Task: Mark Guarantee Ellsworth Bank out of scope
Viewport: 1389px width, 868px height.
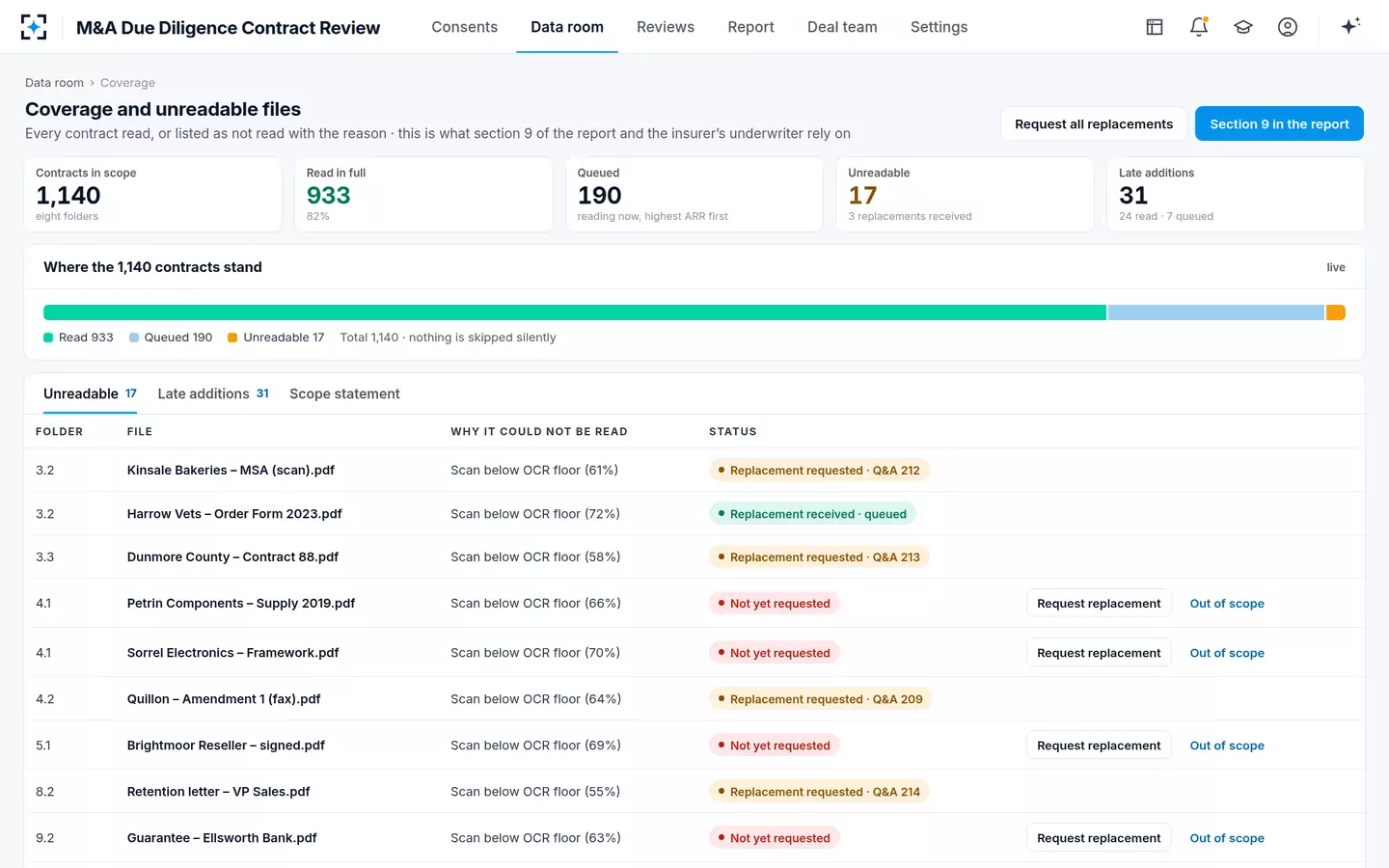Action: pyautogui.click(x=1227, y=838)
